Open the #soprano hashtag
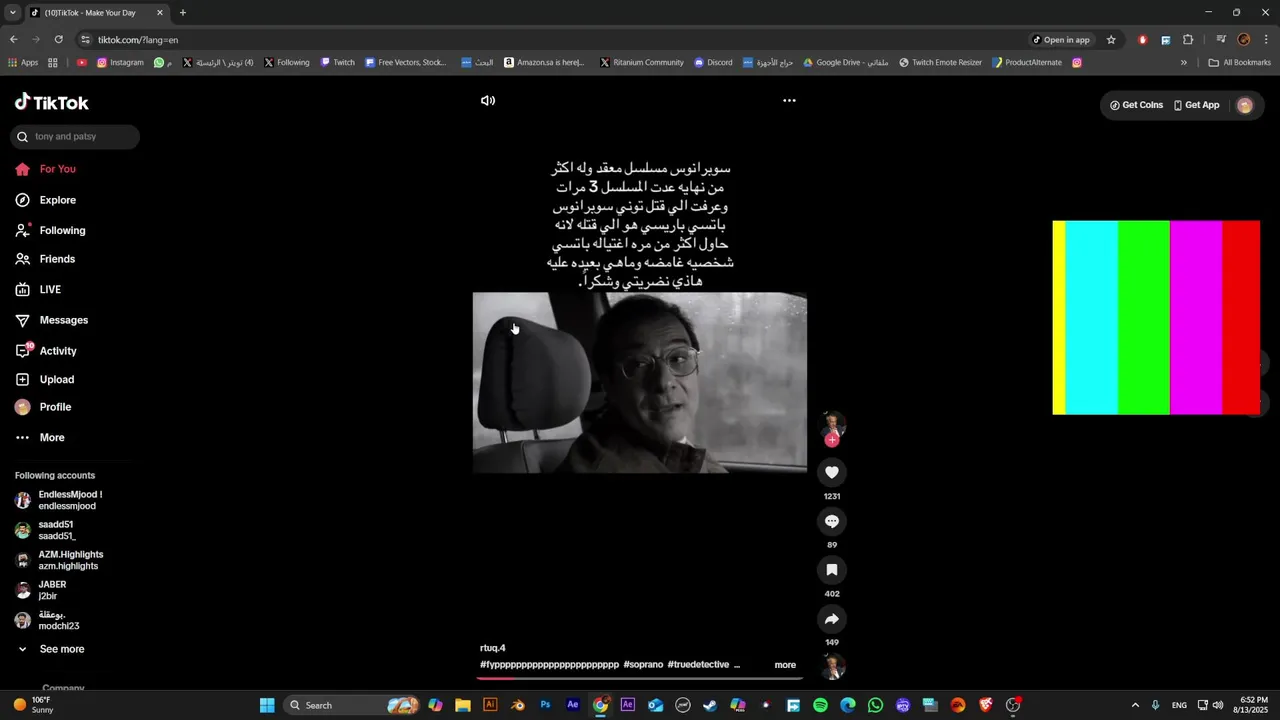 click(x=642, y=665)
